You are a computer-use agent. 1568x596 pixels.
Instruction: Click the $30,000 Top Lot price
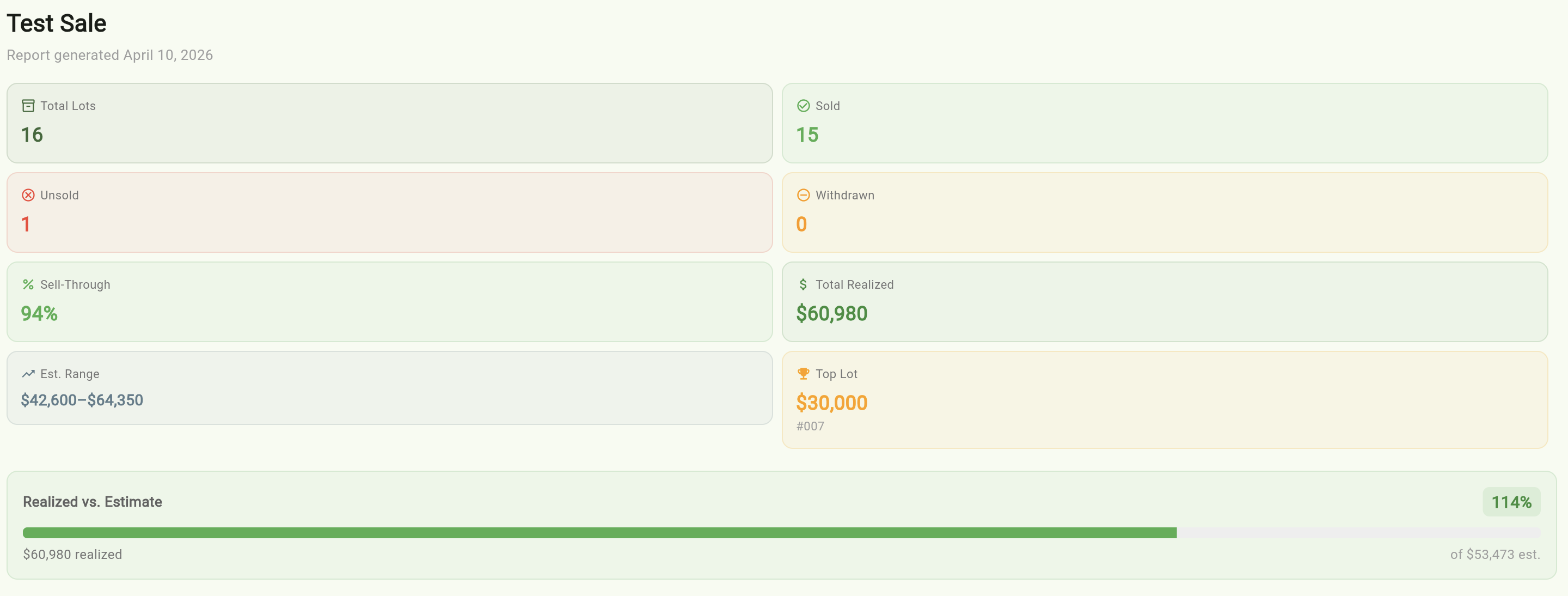pyautogui.click(x=831, y=403)
